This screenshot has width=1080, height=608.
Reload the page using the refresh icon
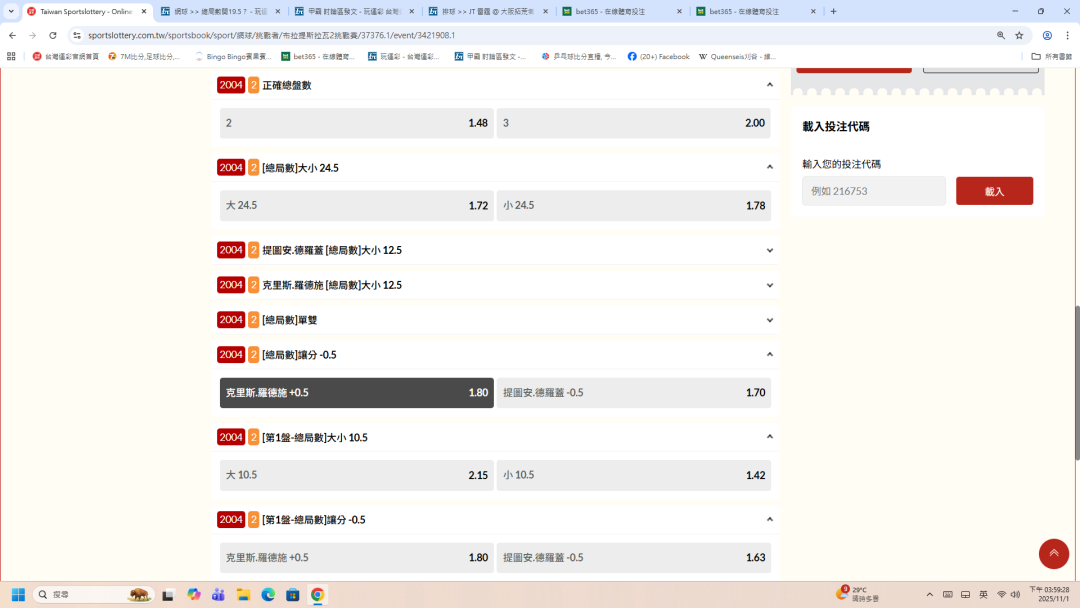coord(53,35)
